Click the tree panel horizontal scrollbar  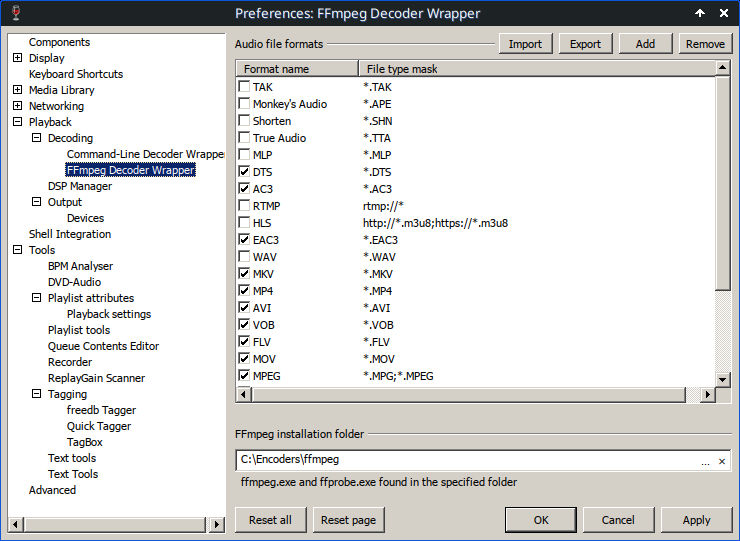[115, 524]
